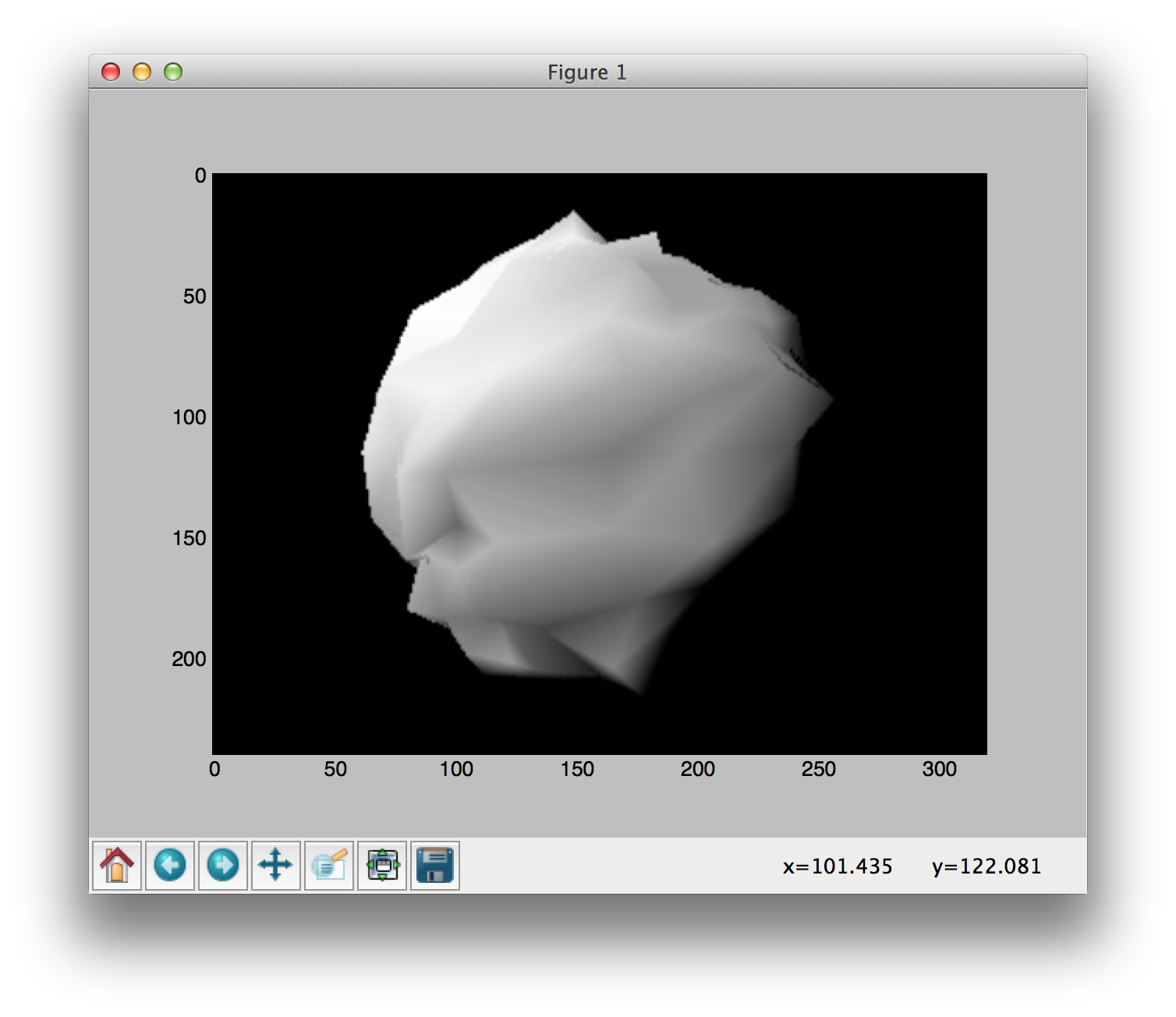The image size is (1176, 1017).
Task: Click the Home icon to reset view
Action: pos(115,865)
